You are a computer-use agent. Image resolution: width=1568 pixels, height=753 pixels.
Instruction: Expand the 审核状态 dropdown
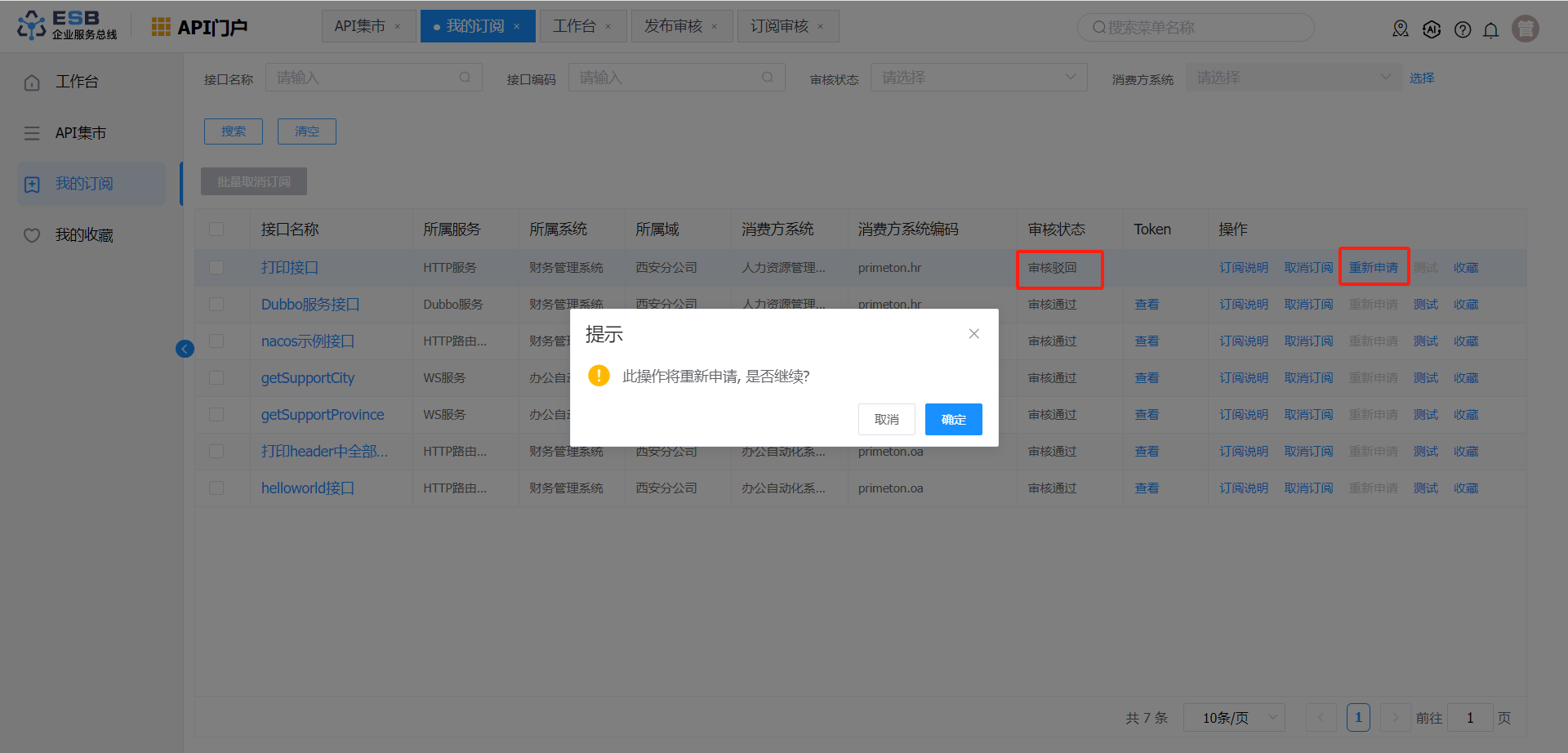978,78
